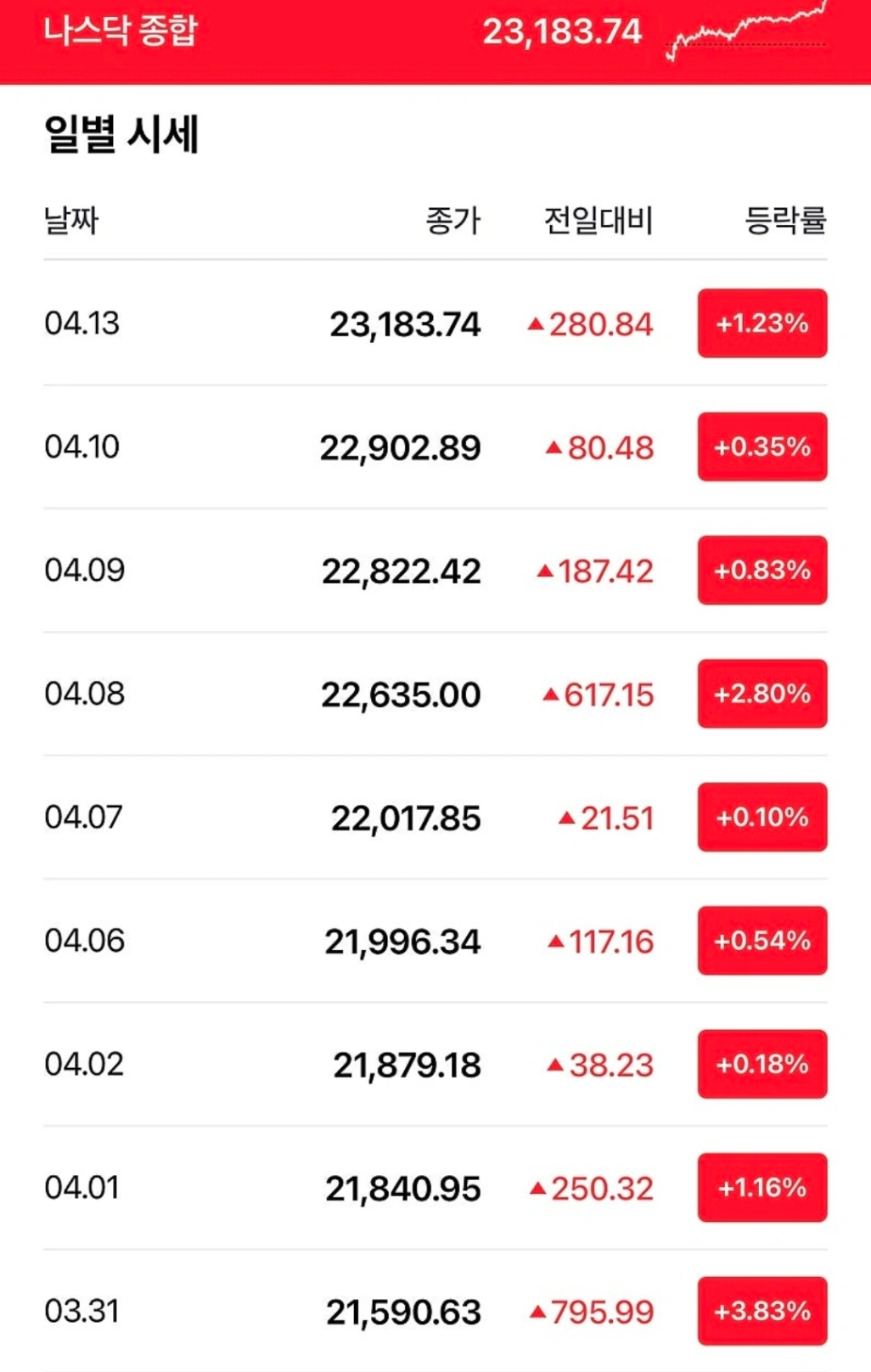Select the 04.09 date row
This screenshot has width=871, height=1372.
point(84,570)
